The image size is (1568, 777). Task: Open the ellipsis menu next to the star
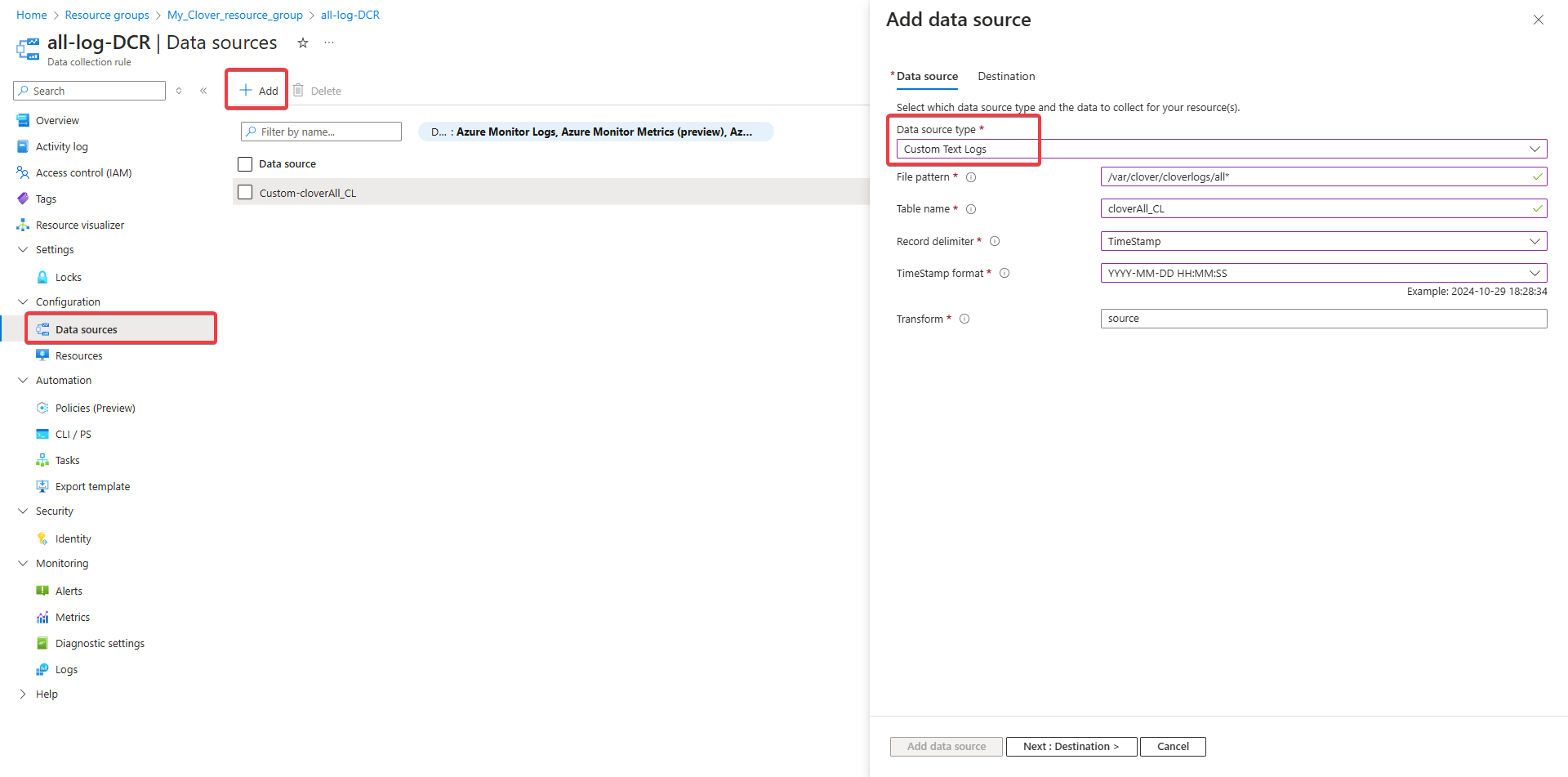(x=329, y=42)
